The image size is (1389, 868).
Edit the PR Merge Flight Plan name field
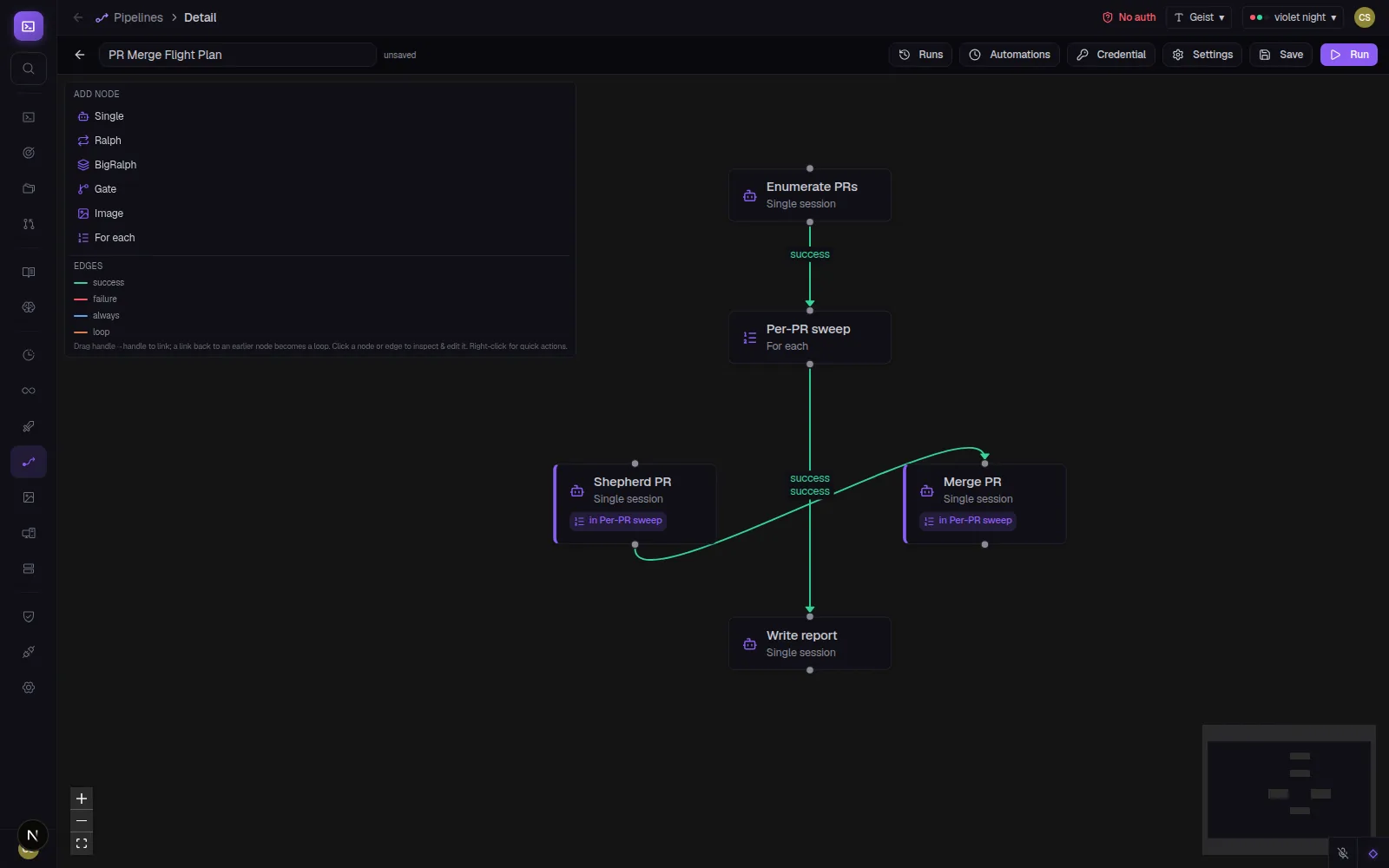click(237, 55)
